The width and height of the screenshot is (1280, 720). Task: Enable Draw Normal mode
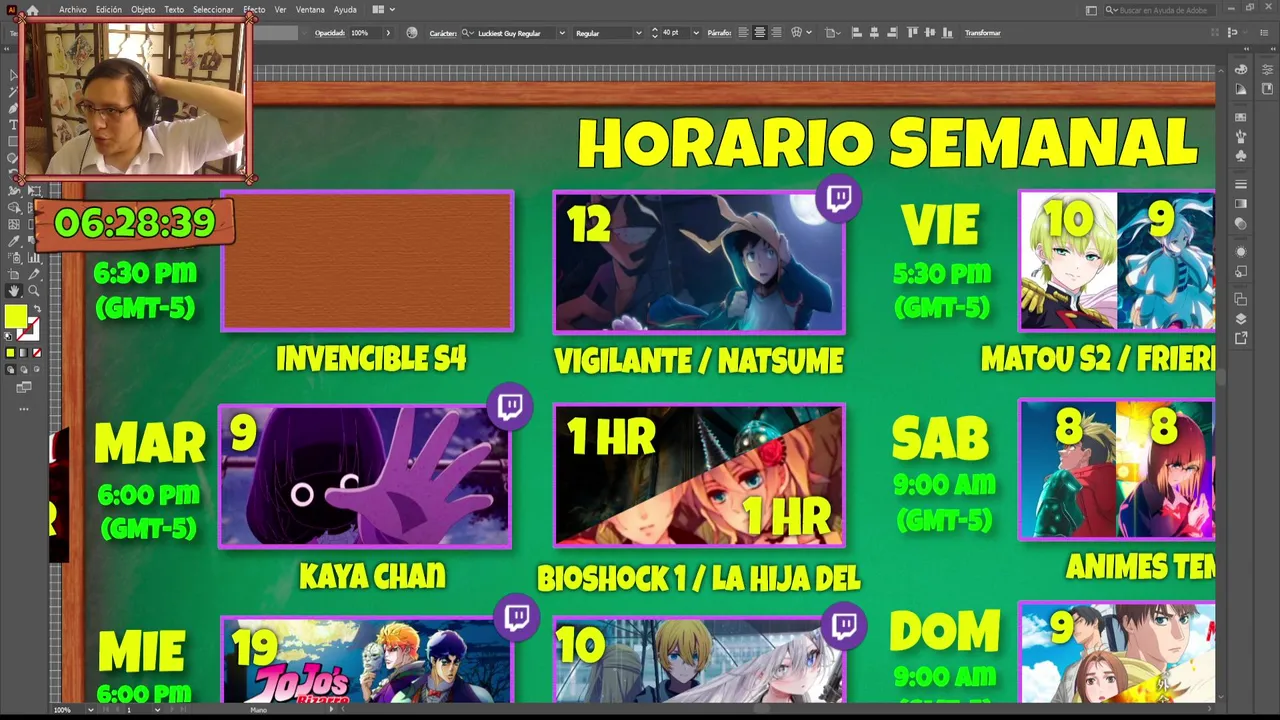tap(11, 369)
